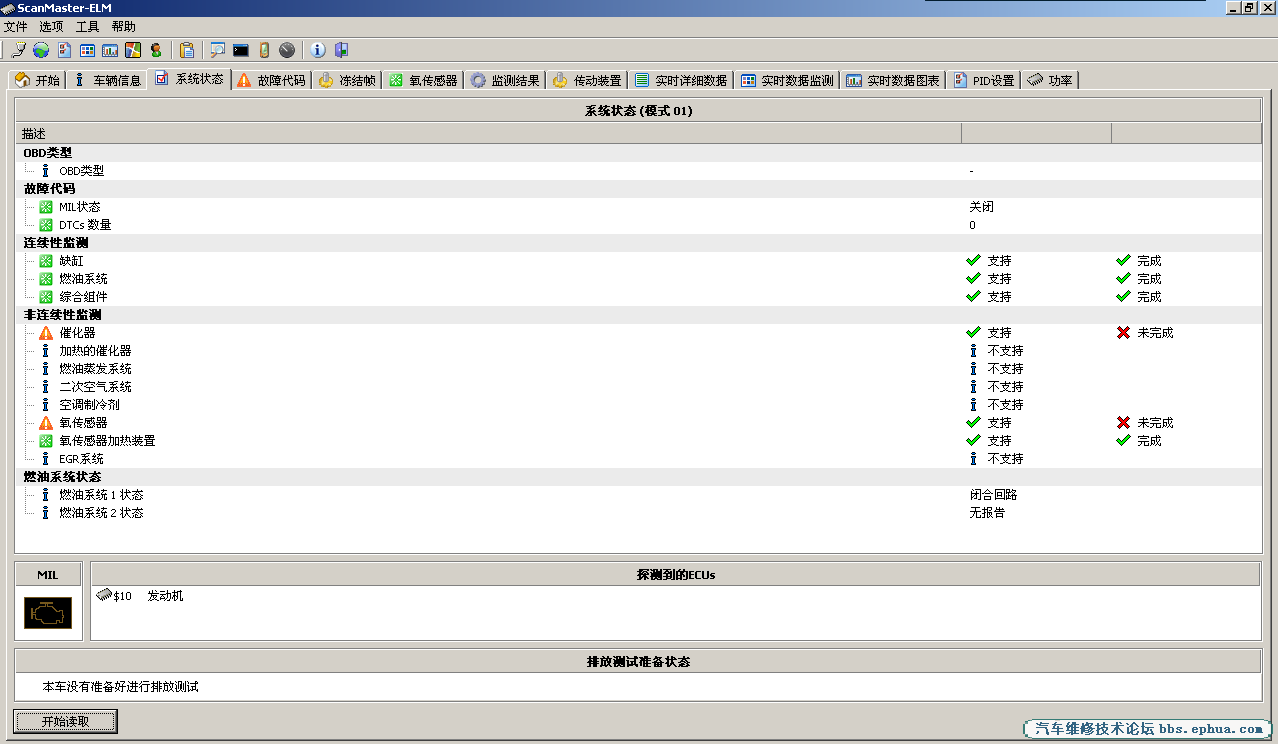1278x744 pixels.
Task: Click the warning triangle beside 氧传感器 row
Action: 46,423
